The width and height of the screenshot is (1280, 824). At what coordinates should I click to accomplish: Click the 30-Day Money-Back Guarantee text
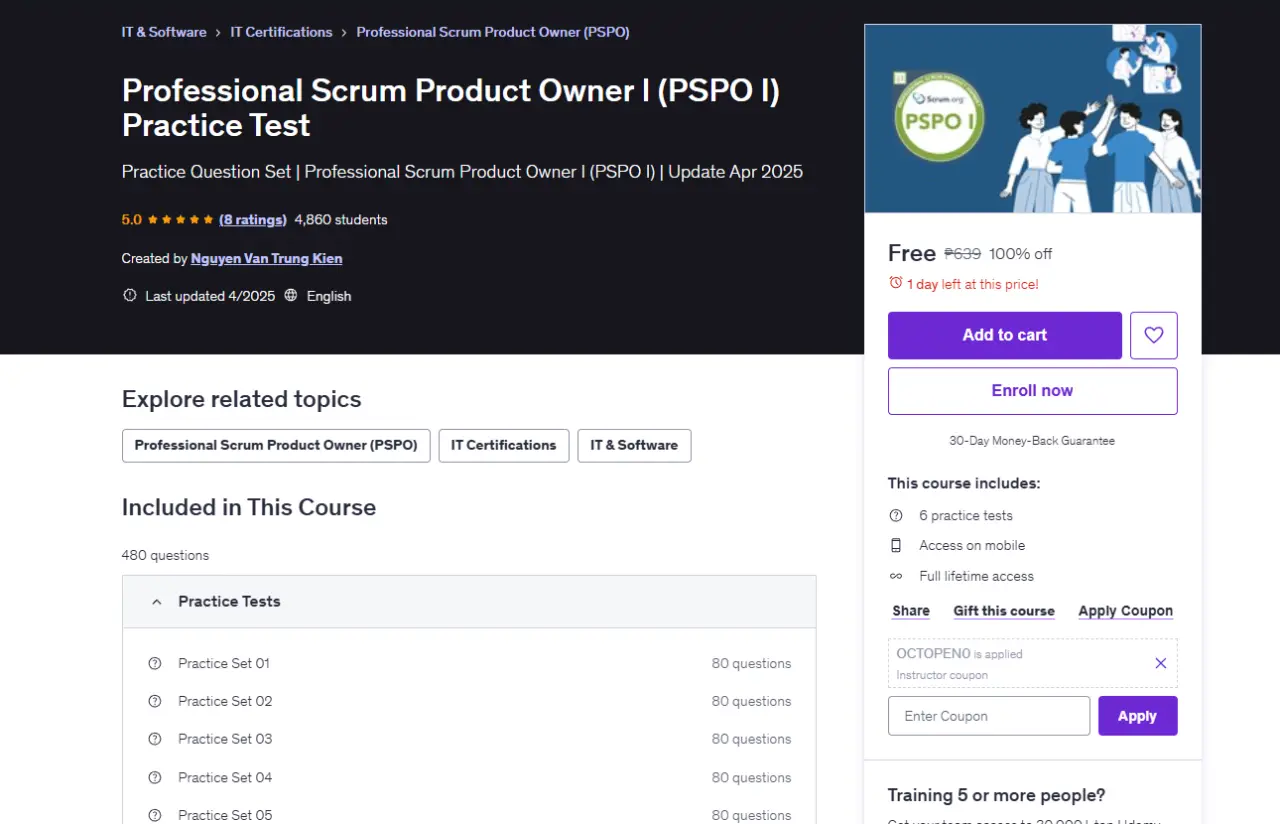coord(1032,441)
